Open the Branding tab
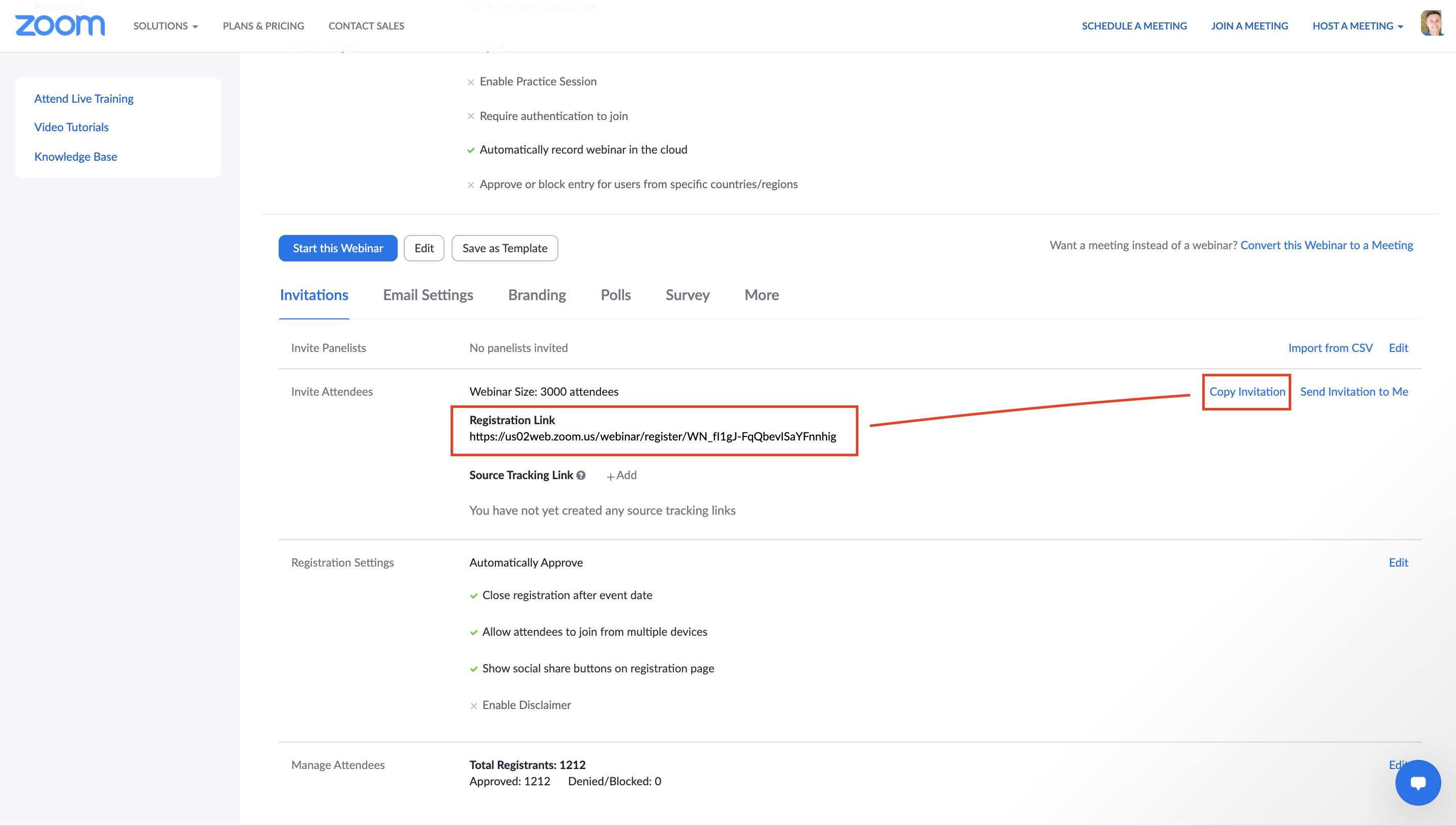Viewport: 1456px width, 826px height. pos(537,295)
